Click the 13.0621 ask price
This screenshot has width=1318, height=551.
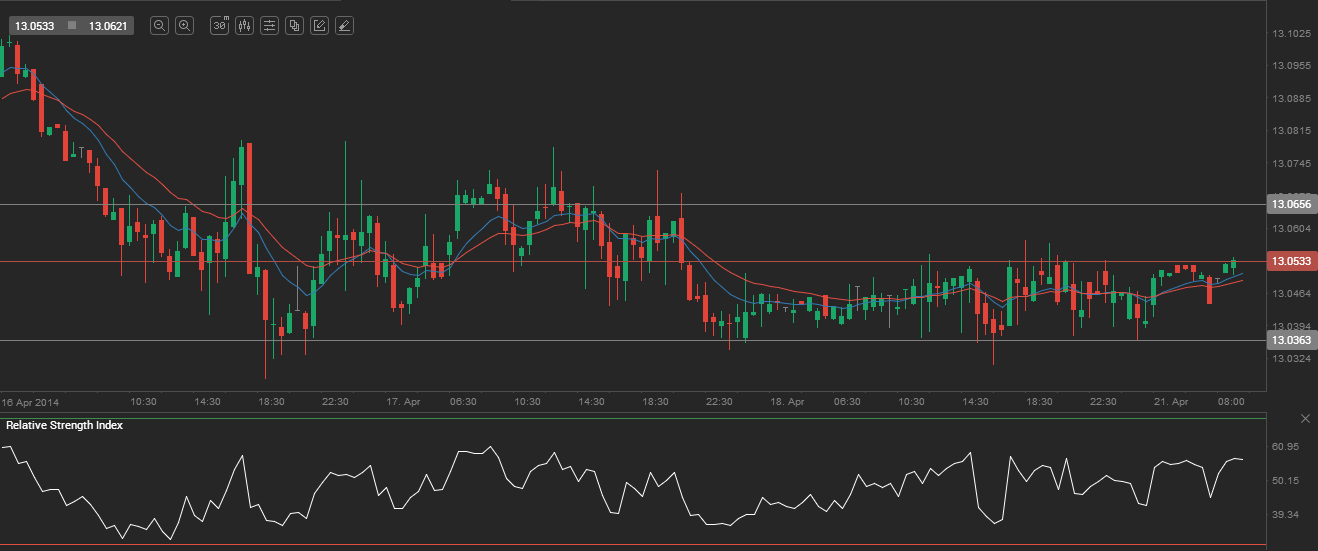[x=108, y=26]
